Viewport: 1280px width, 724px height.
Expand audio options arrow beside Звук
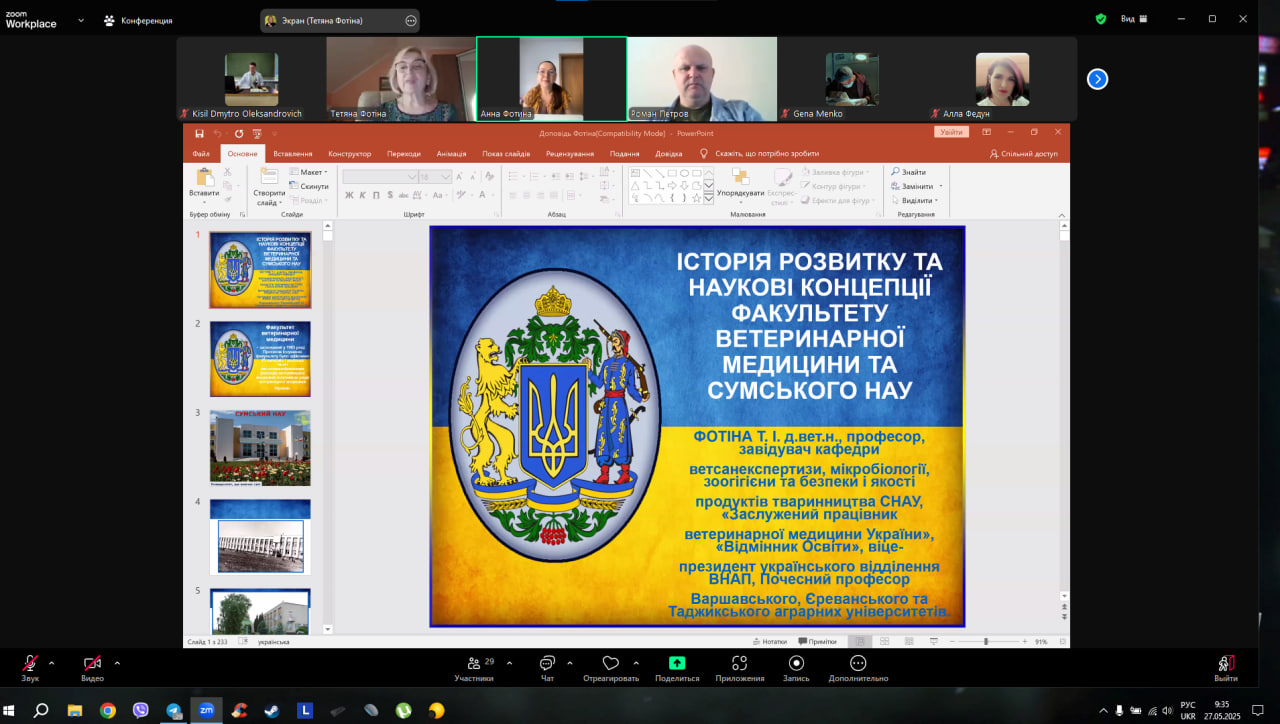click(52, 662)
